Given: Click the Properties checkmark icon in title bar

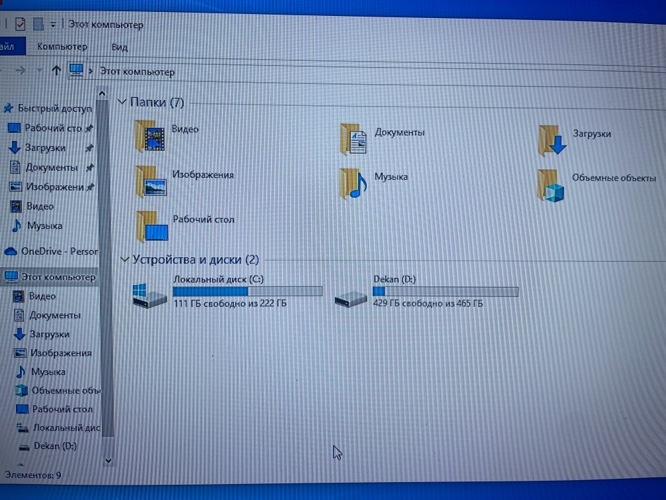Looking at the screenshot, I should [20, 24].
